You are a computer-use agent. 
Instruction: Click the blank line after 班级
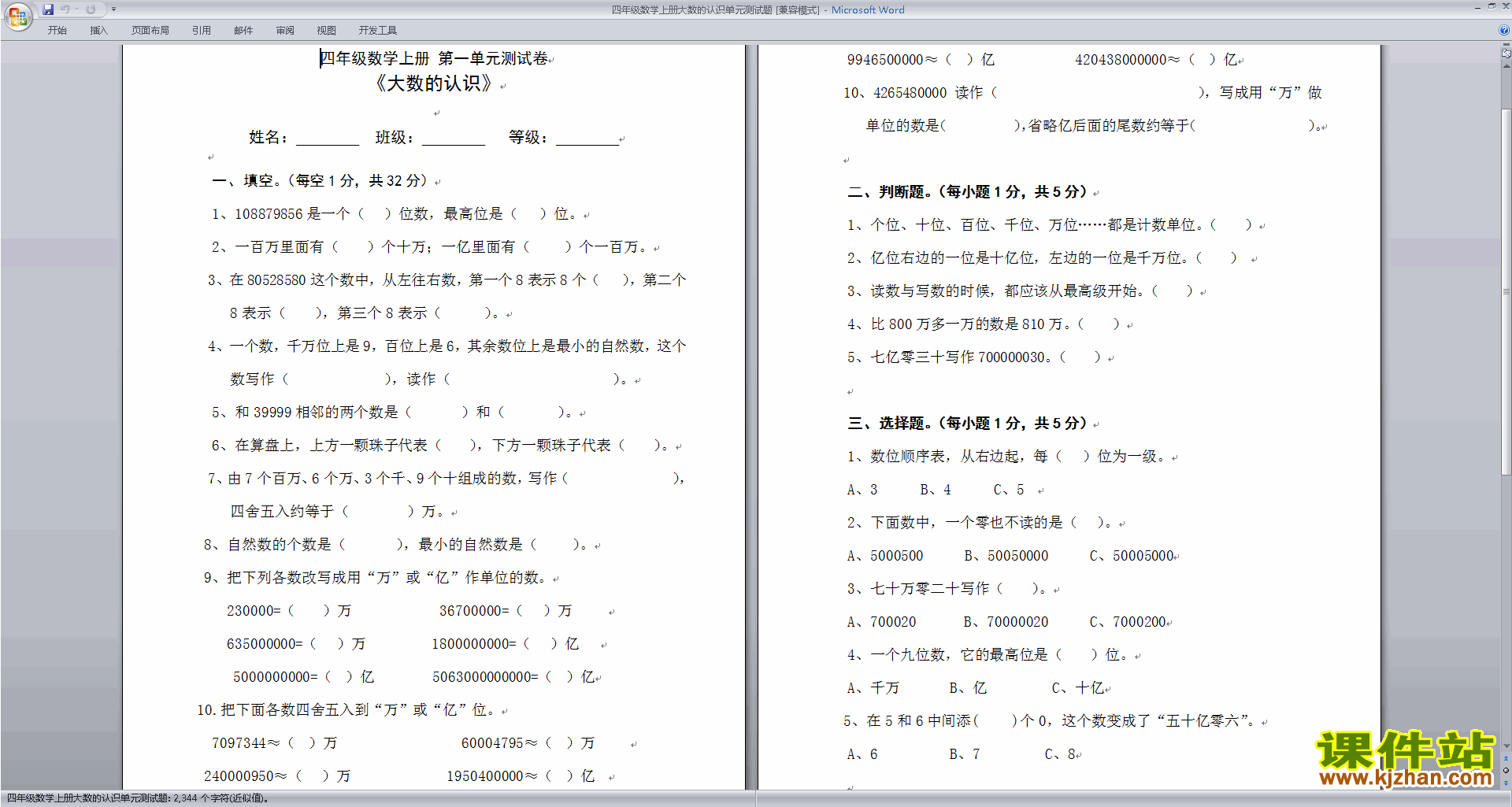click(x=454, y=139)
